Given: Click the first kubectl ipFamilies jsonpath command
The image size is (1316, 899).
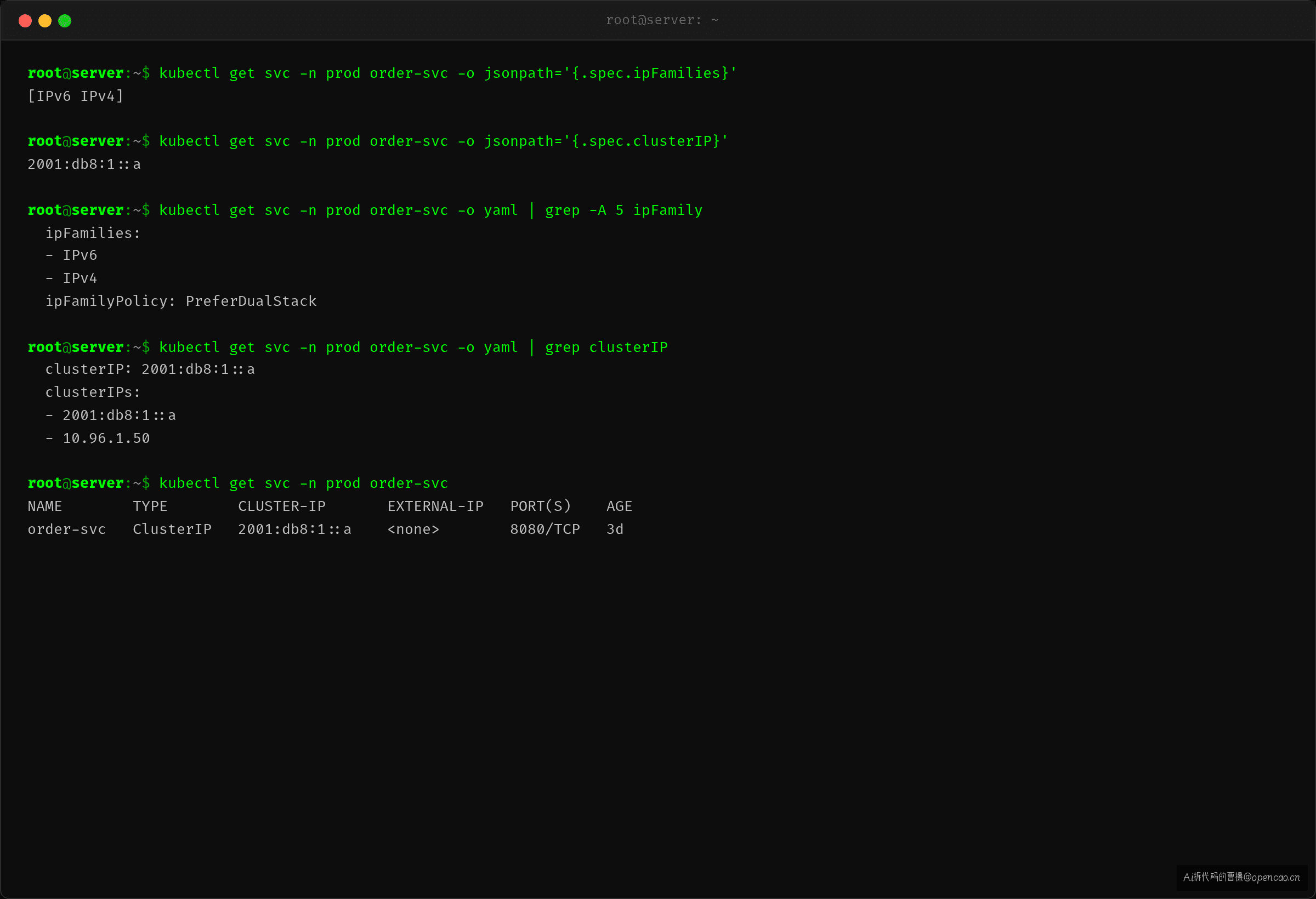Looking at the screenshot, I should point(447,73).
